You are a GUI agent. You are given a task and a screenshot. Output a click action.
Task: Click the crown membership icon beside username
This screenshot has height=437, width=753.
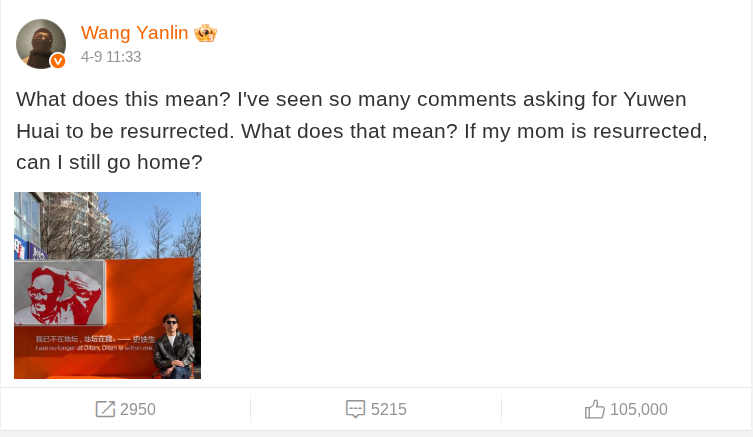(207, 33)
